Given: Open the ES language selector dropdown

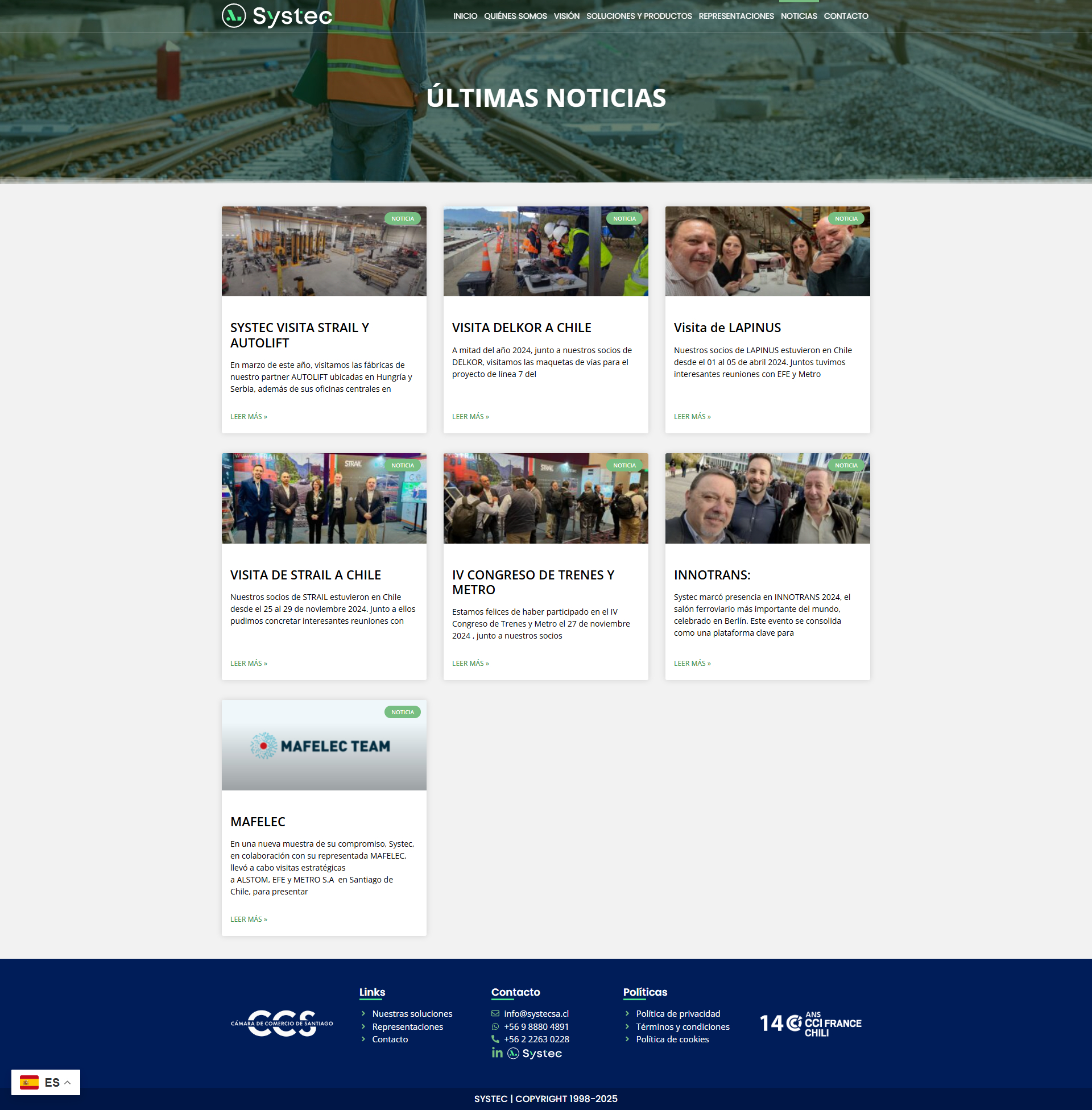Looking at the screenshot, I should (x=46, y=1083).
